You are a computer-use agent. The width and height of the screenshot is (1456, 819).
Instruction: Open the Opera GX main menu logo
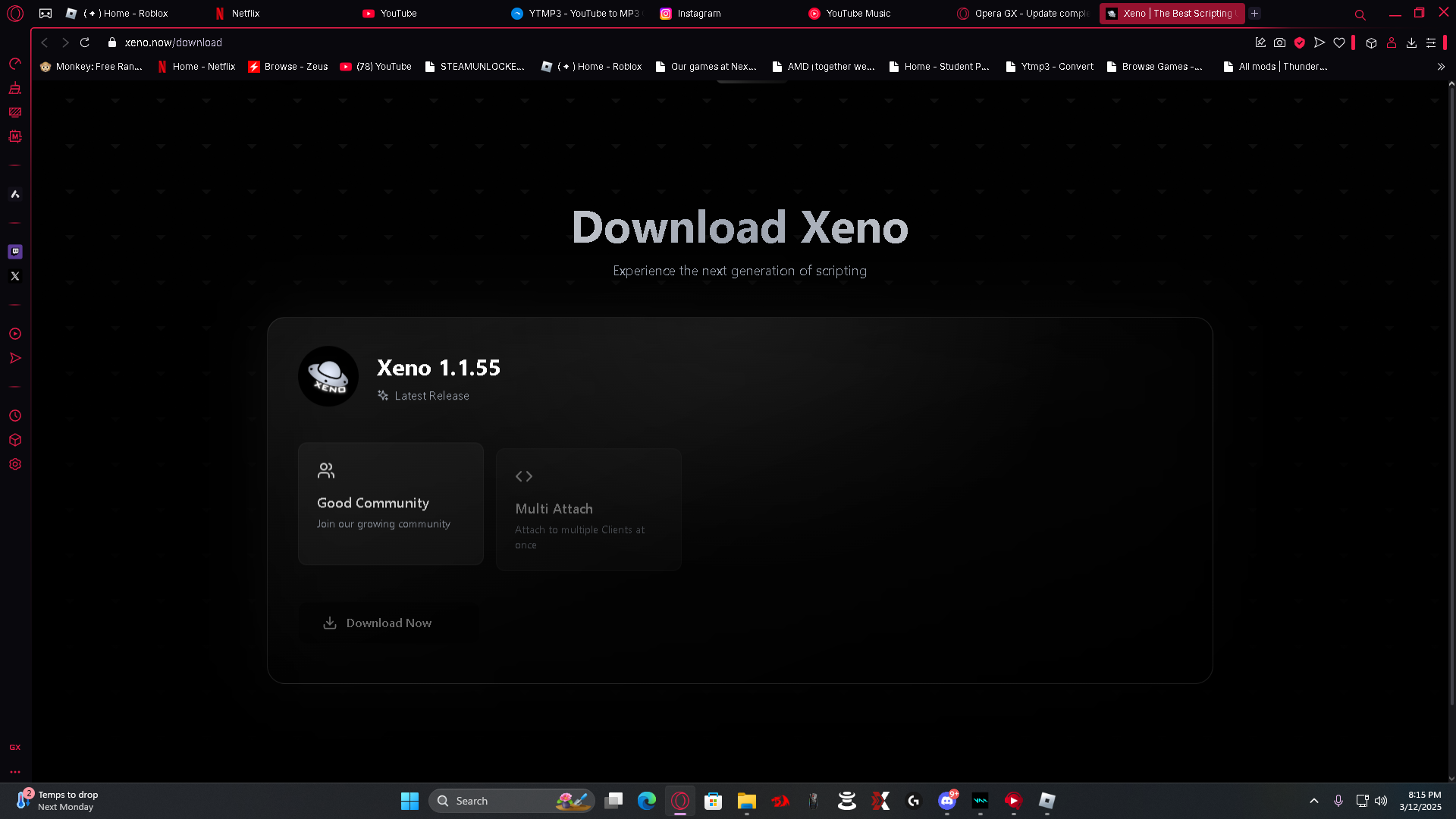tap(15, 14)
